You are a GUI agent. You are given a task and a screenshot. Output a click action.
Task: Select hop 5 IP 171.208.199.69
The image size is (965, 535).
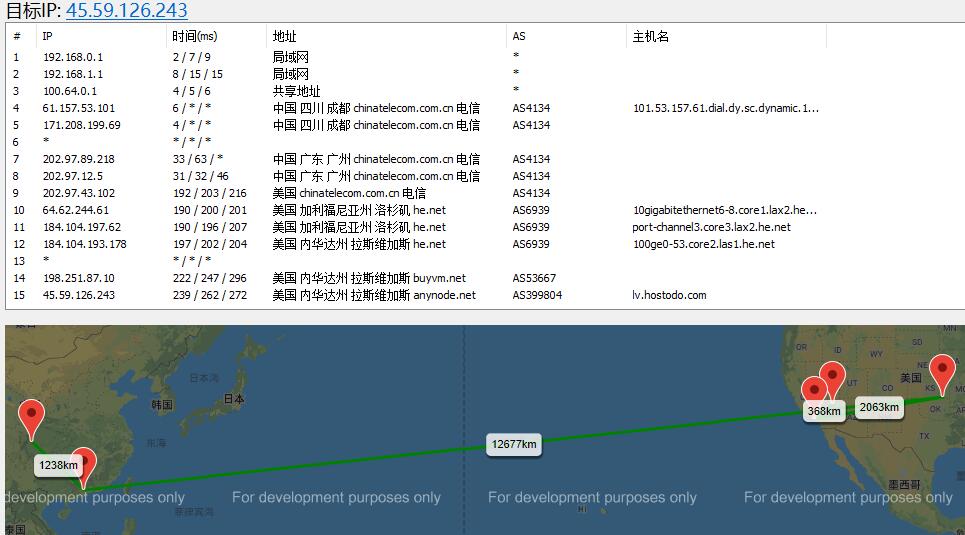click(82, 125)
